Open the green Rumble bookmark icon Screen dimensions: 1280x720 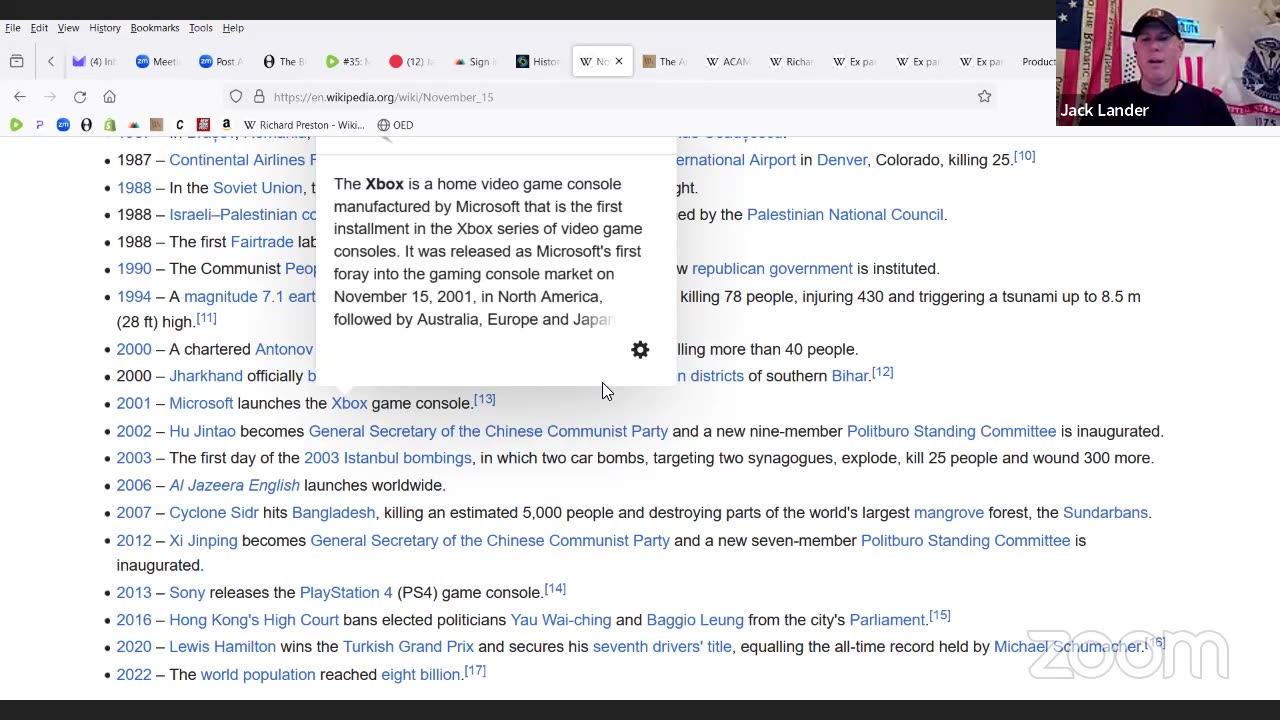16,125
